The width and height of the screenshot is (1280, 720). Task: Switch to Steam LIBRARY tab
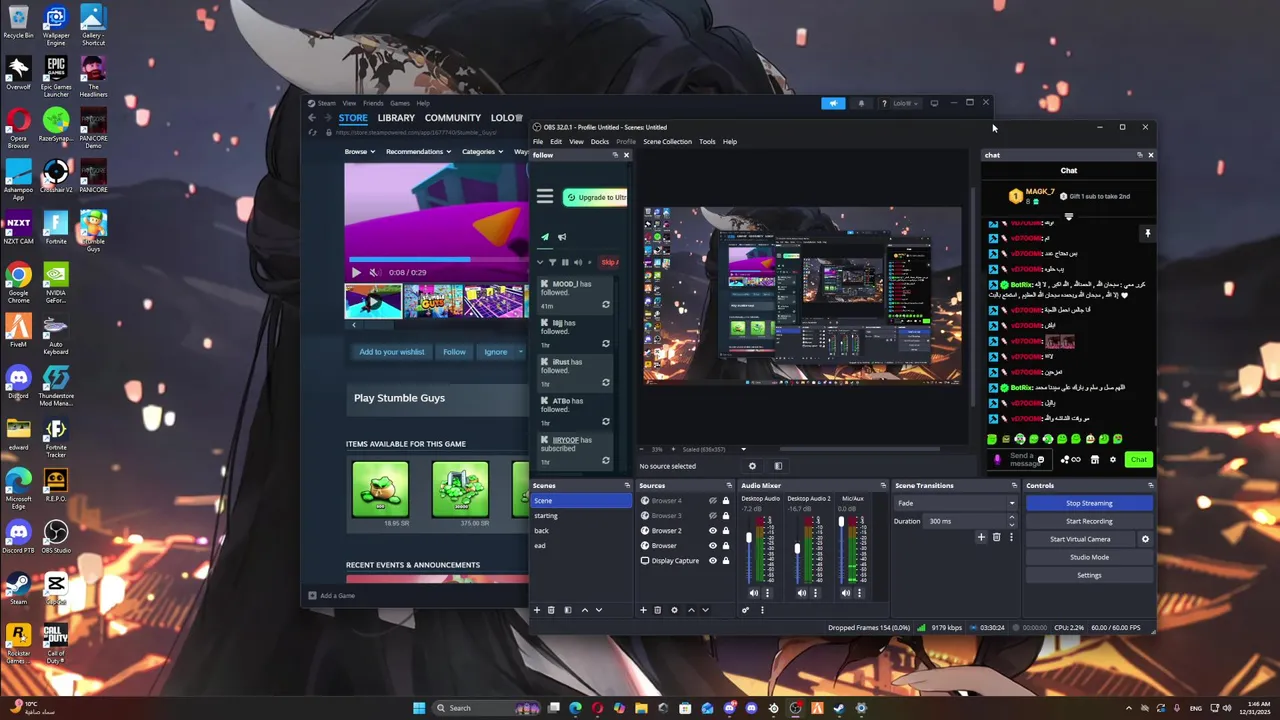(x=396, y=118)
